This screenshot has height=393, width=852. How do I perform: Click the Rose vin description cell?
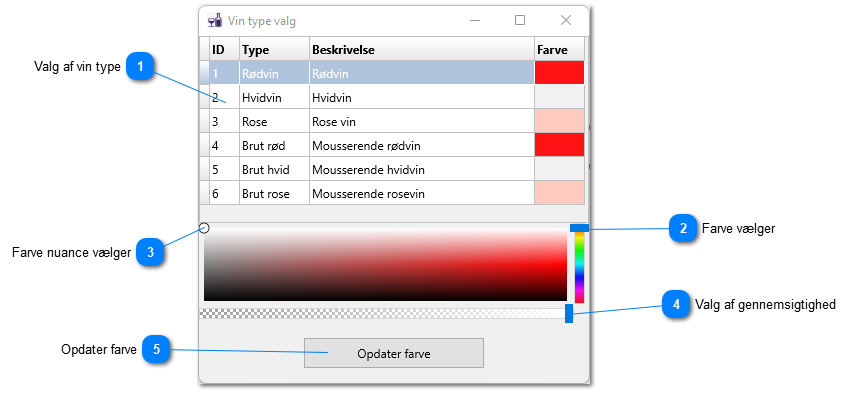point(422,121)
